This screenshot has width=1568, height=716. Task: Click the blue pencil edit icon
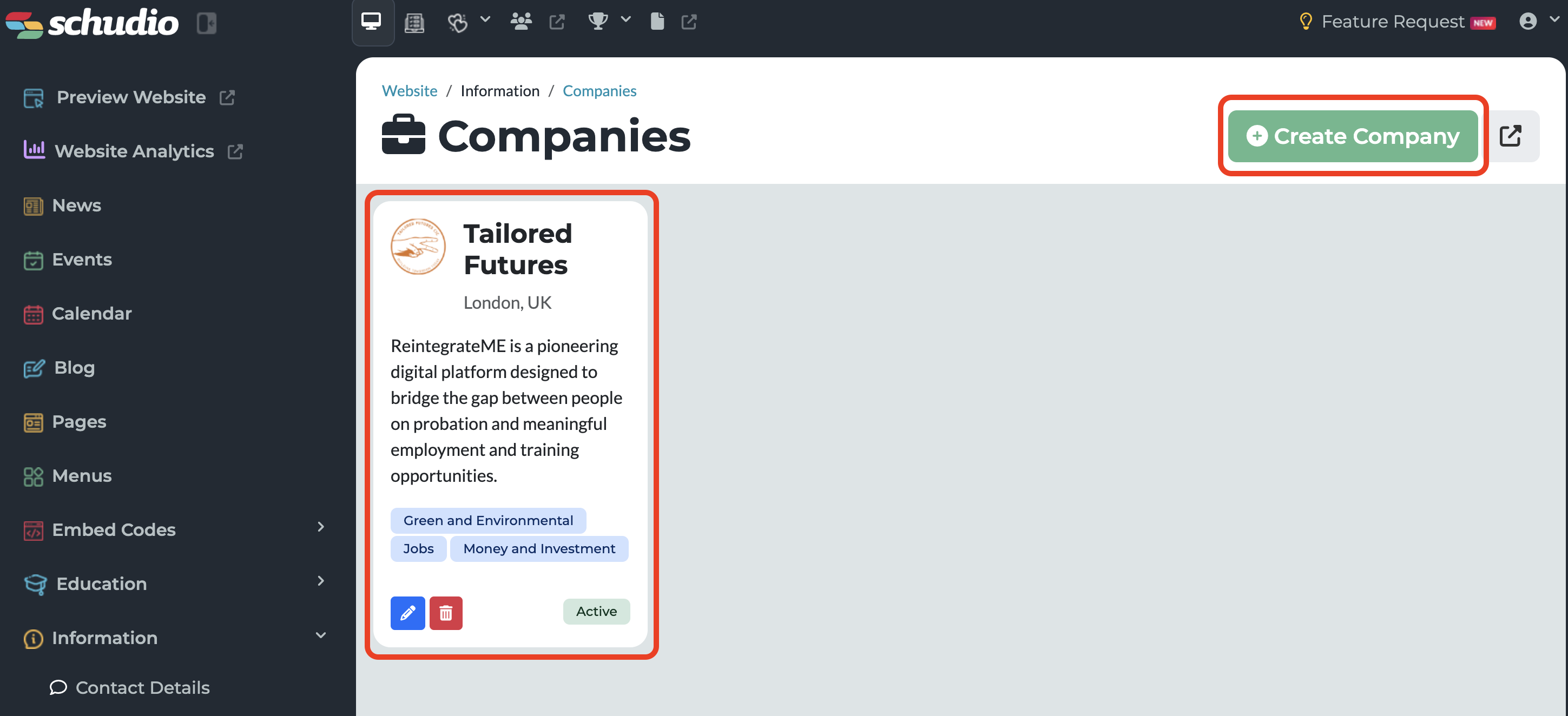click(x=407, y=613)
